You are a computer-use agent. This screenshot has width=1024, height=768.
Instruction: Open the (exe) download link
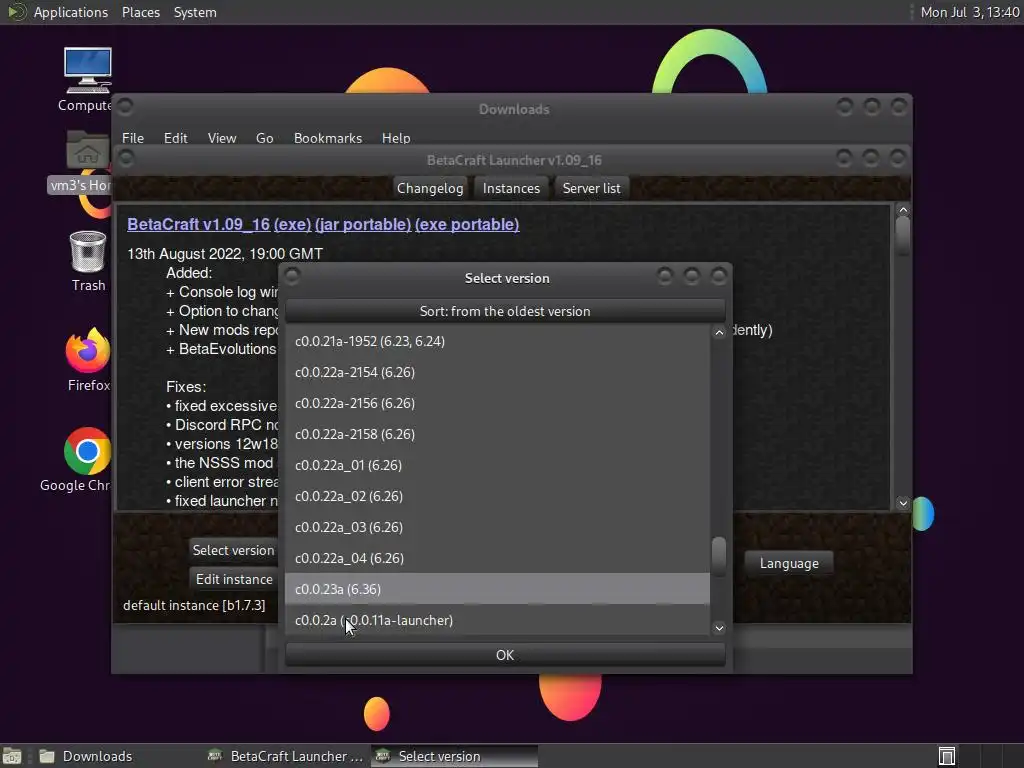tap(292, 224)
